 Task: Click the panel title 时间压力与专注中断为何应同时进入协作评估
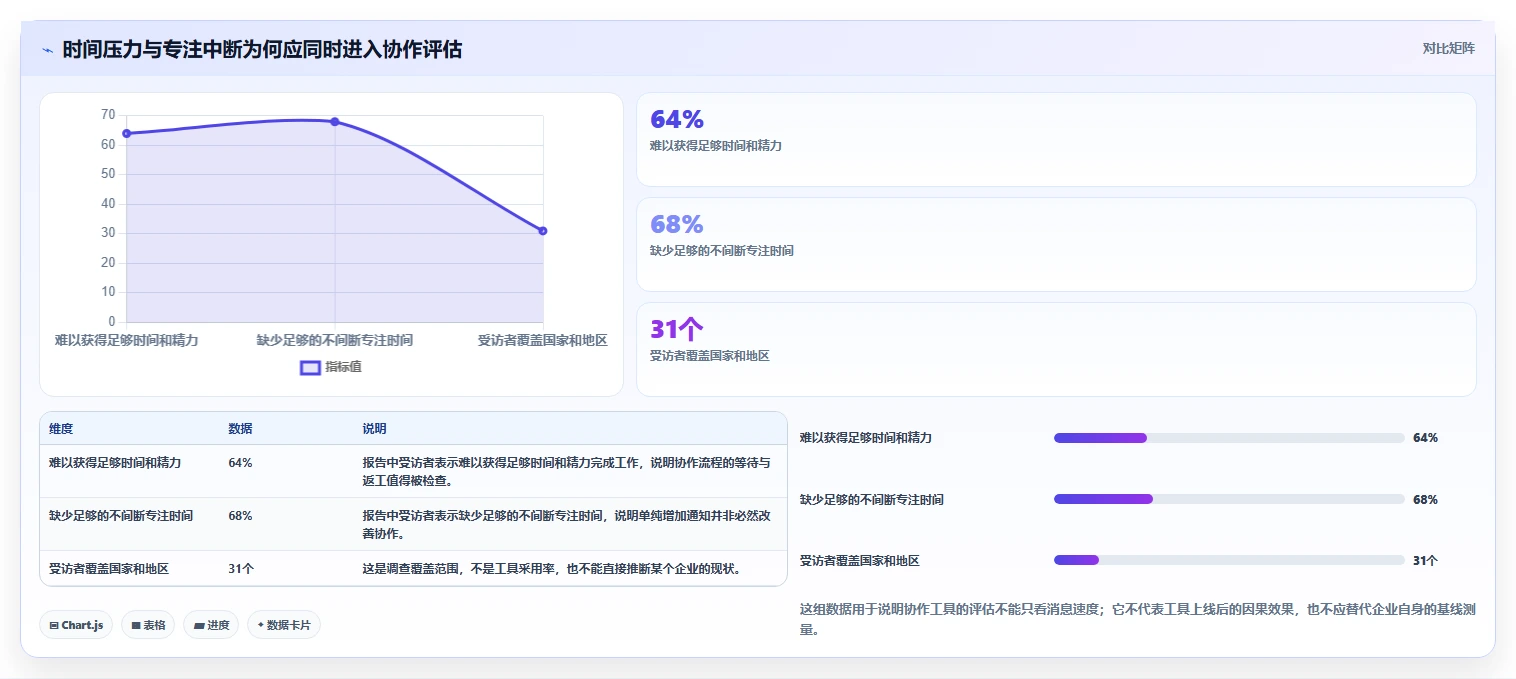[262, 49]
